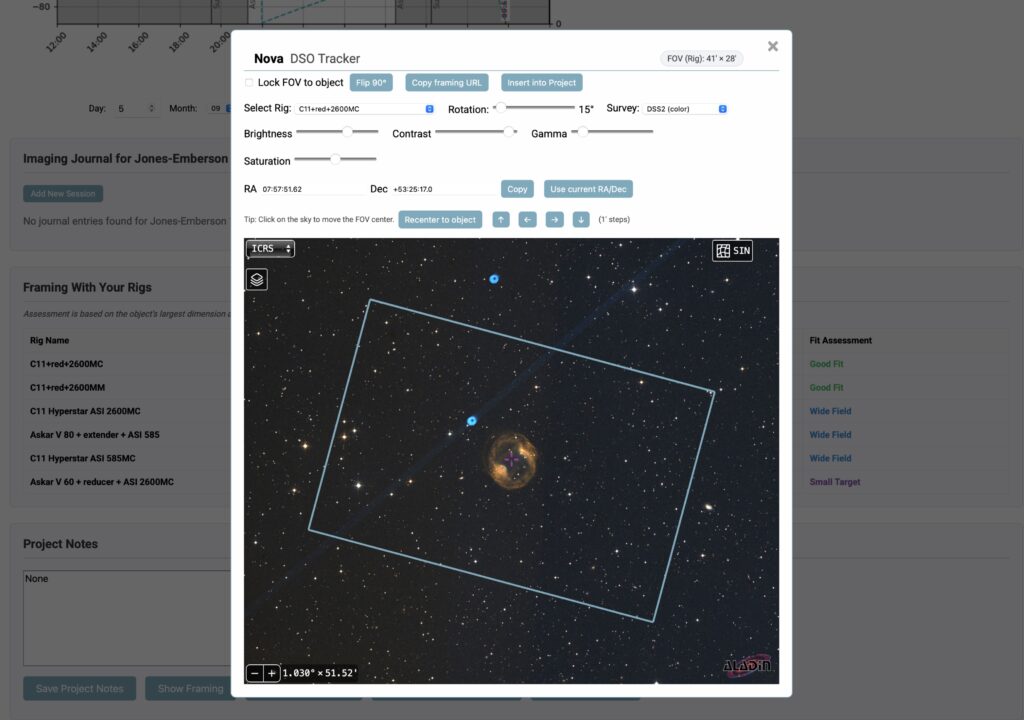
Task: Zoom in with the plus button
Action: pos(271,674)
